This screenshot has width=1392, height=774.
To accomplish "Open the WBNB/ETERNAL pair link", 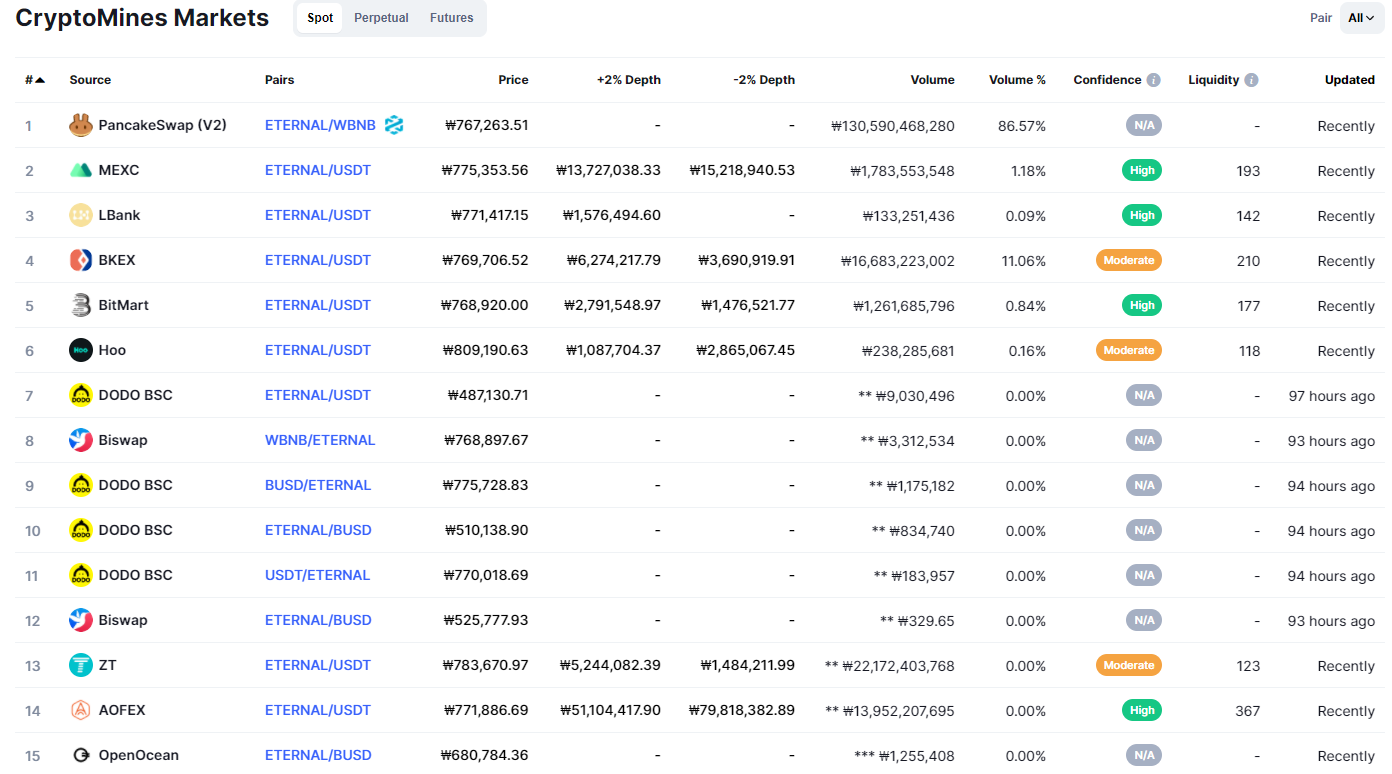I will pyautogui.click(x=320, y=440).
